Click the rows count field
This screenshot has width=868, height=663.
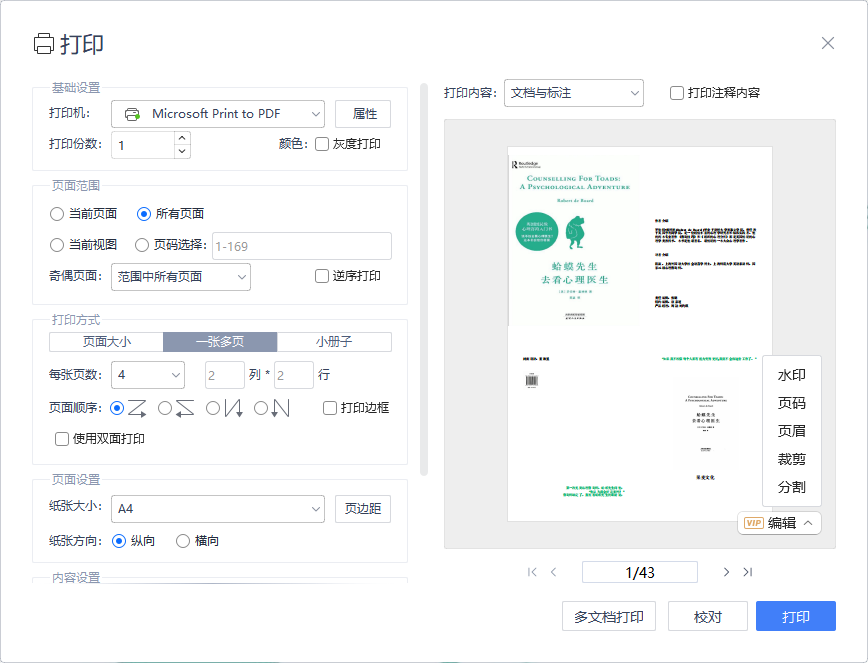point(294,375)
